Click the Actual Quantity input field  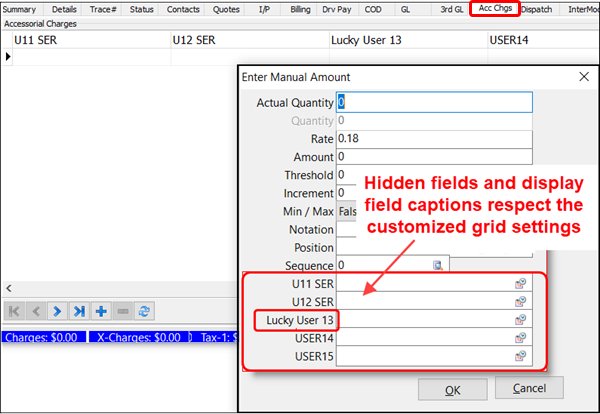click(434, 102)
